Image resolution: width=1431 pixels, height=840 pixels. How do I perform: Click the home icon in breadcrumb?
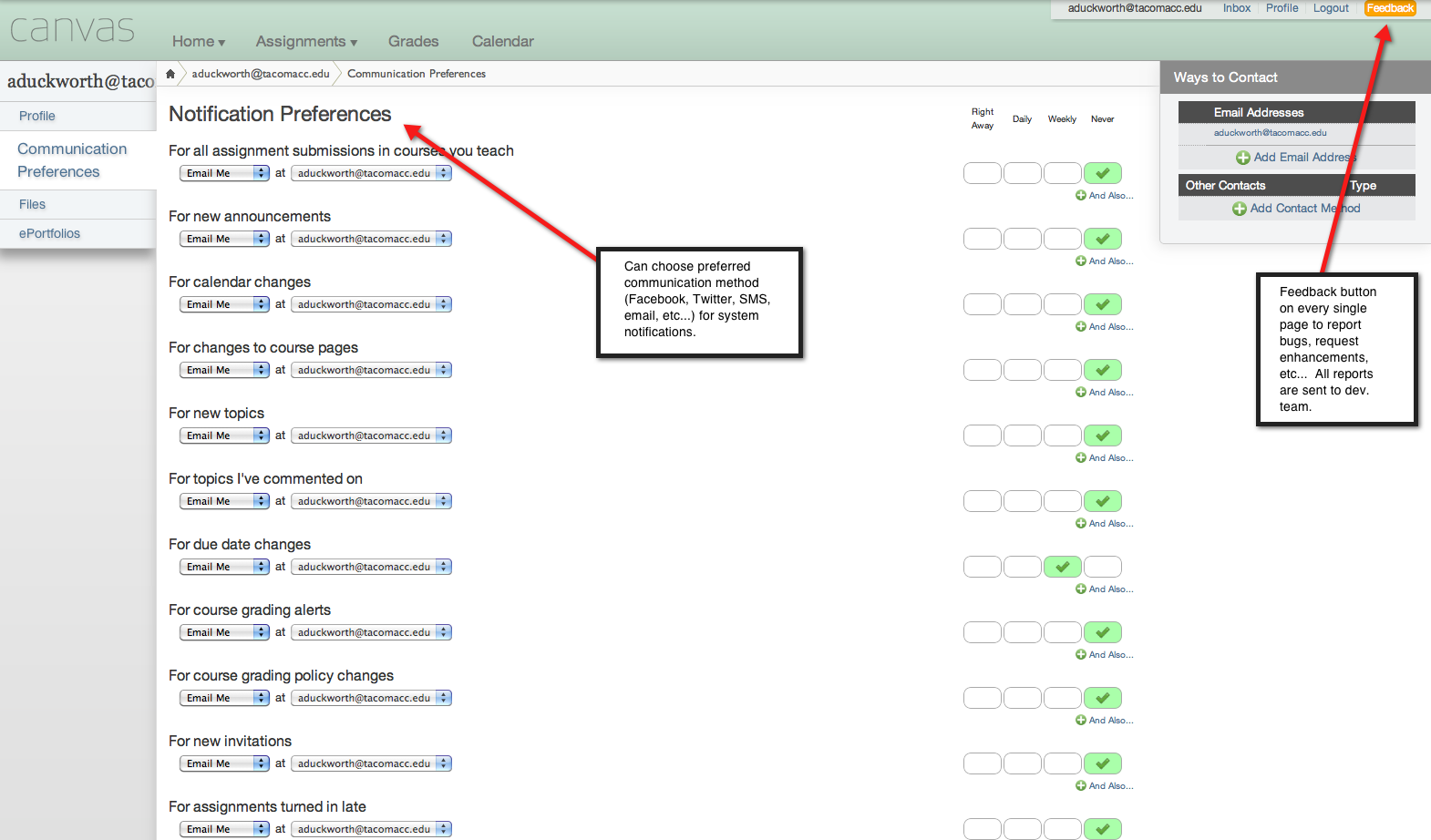coord(170,74)
